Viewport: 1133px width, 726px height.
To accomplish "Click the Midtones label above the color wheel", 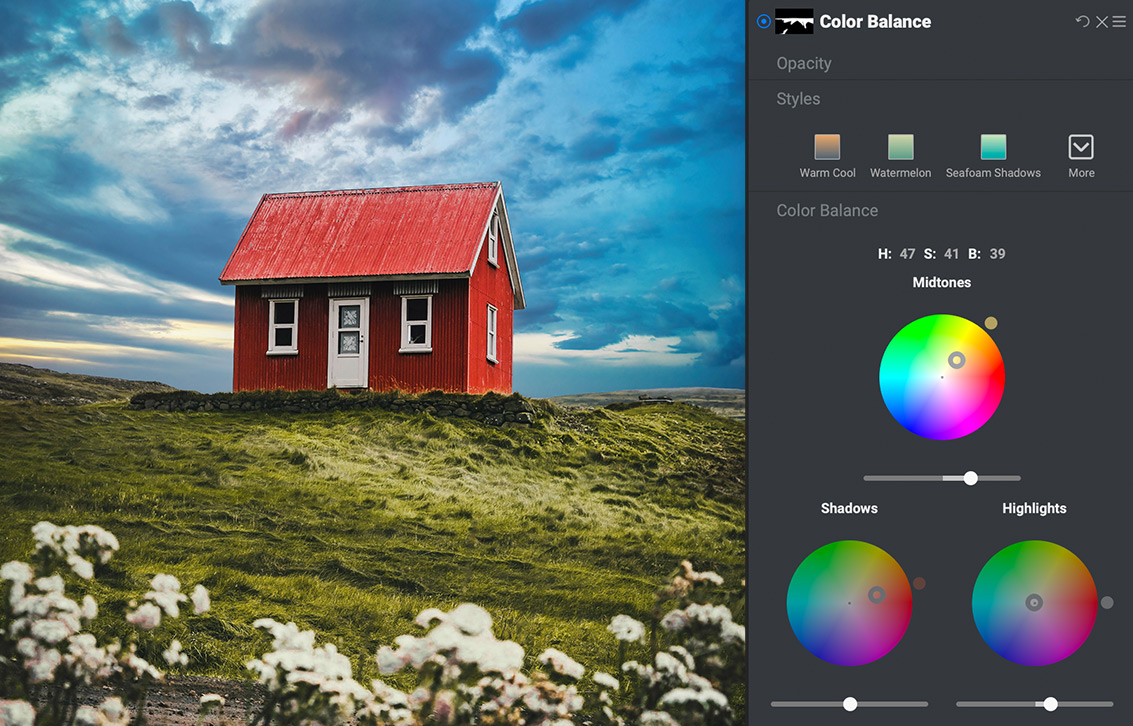I will (941, 282).
